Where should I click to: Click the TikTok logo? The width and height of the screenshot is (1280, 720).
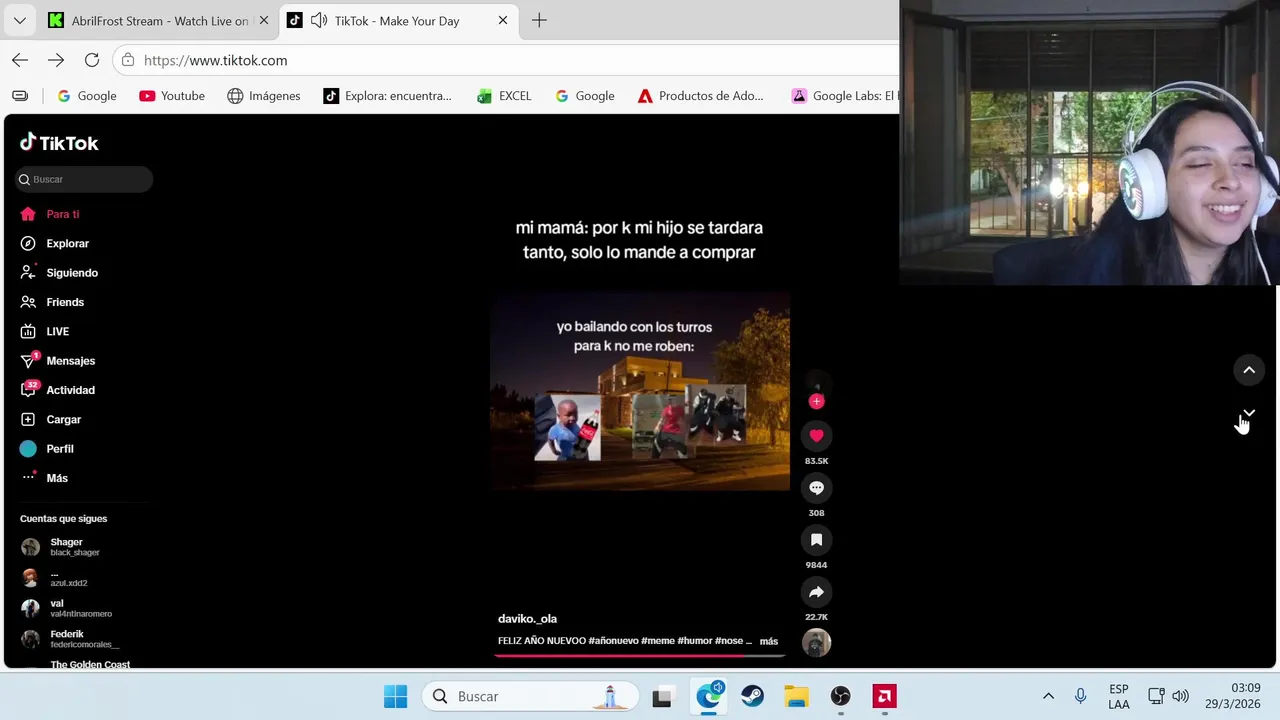pyautogui.click(x=59, y=143)
